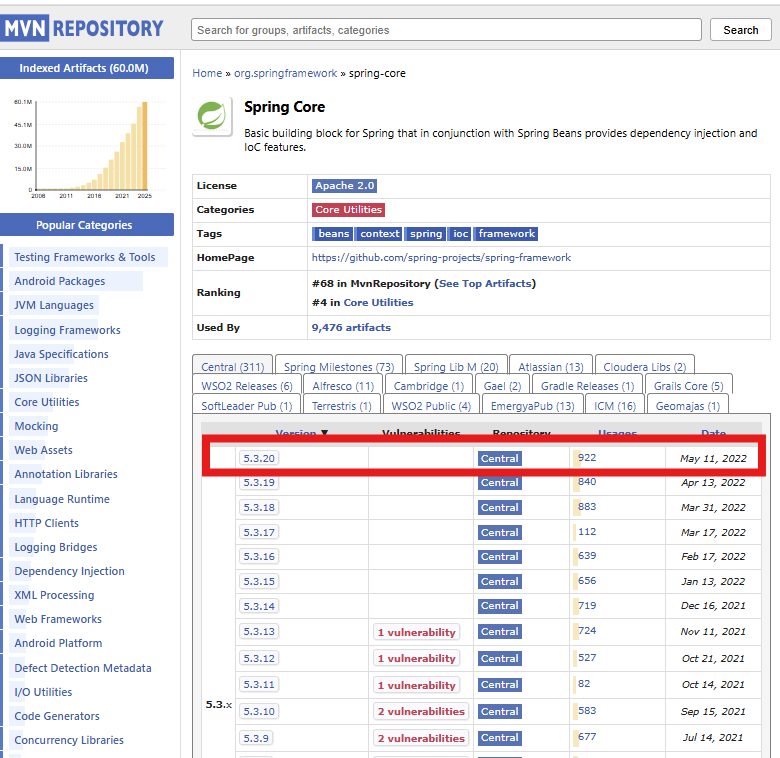Switch to the Terrestris (1) tab
The width and height of the screenshot is (780, 758).
coord(342,406)
